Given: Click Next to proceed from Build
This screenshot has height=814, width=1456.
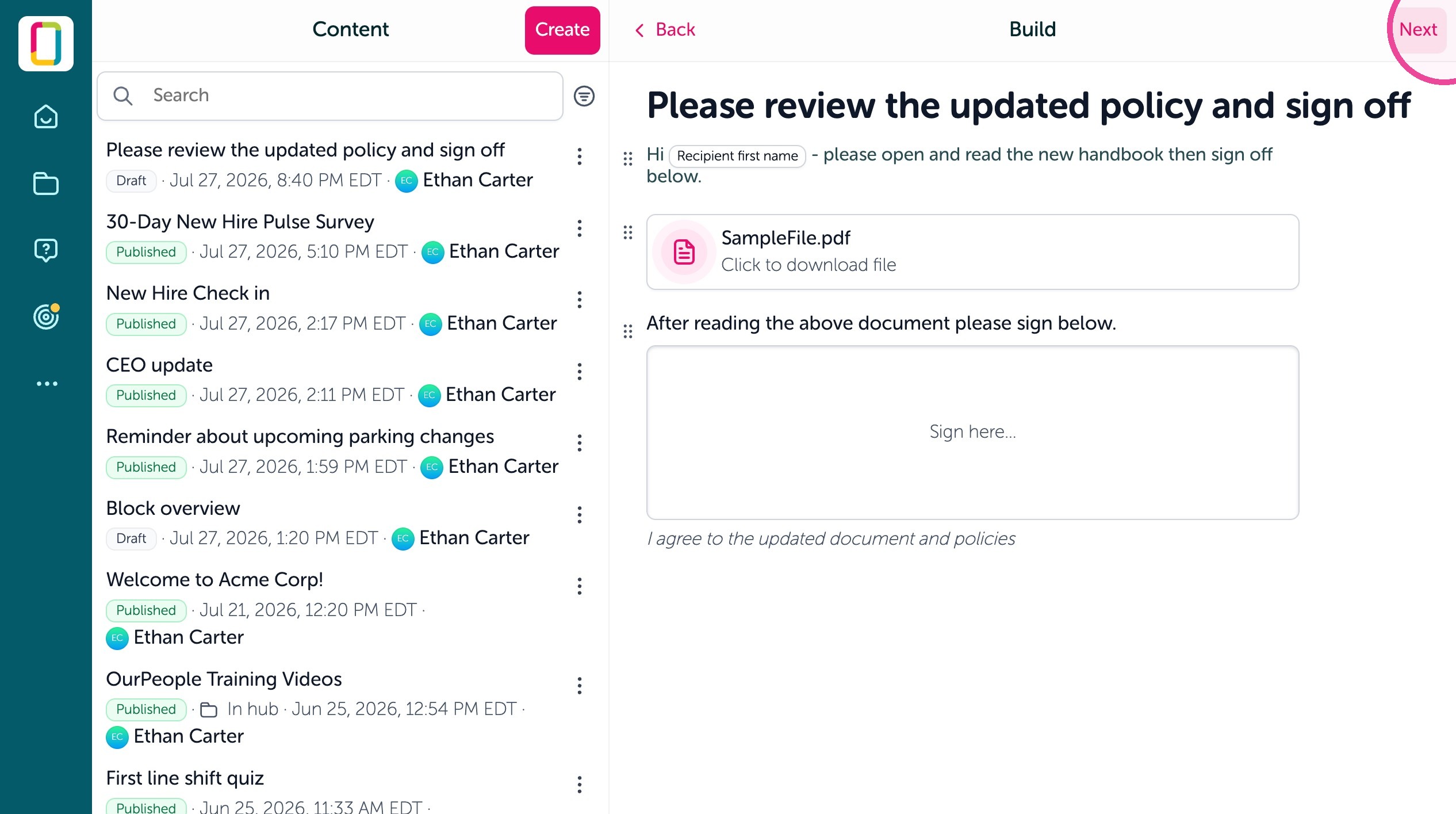Looking at the screenshot, I should 1417,30.
